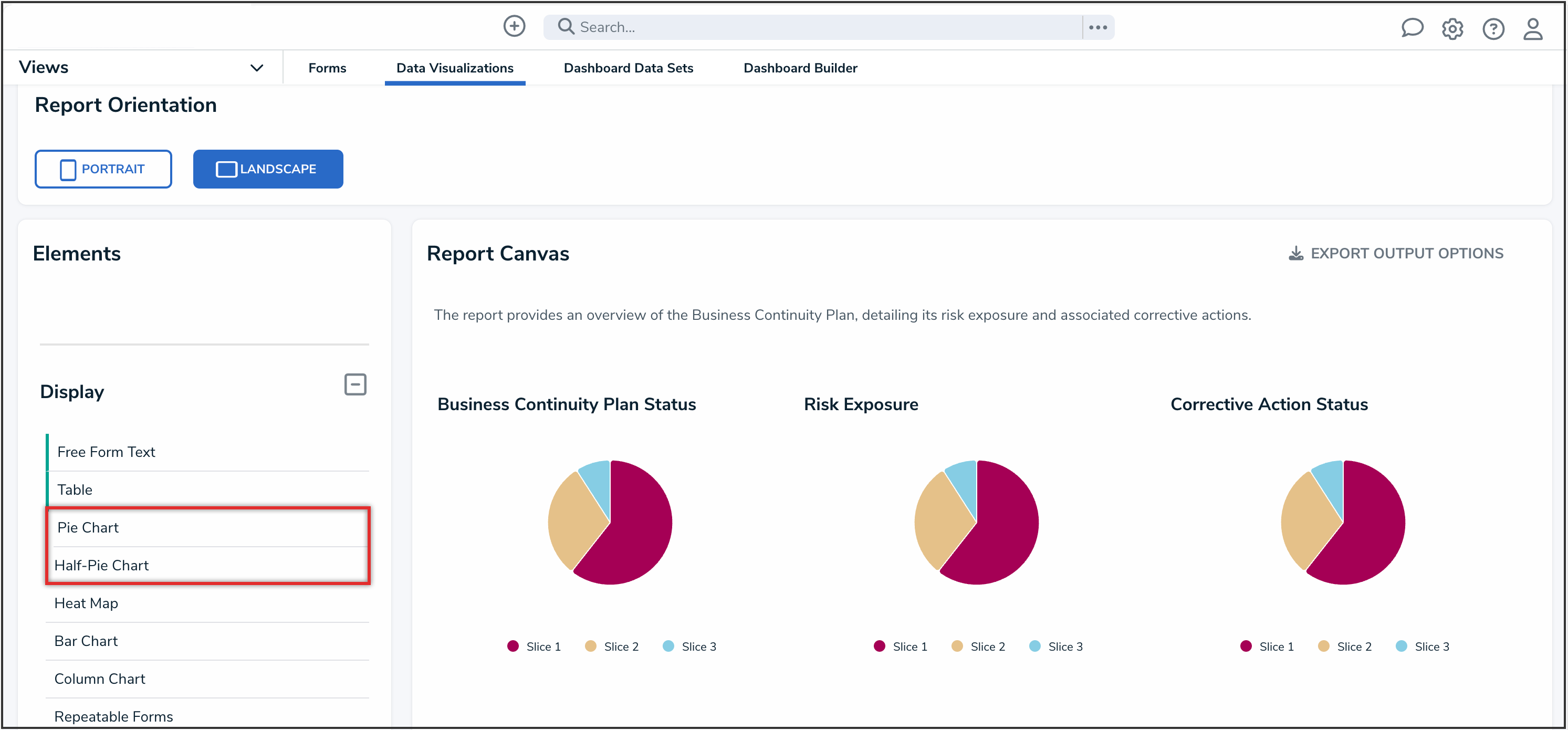Open the Dashboard Data Sets tab
The width and height of the screenshot is (1568, 730).
(x=628, y=68)
